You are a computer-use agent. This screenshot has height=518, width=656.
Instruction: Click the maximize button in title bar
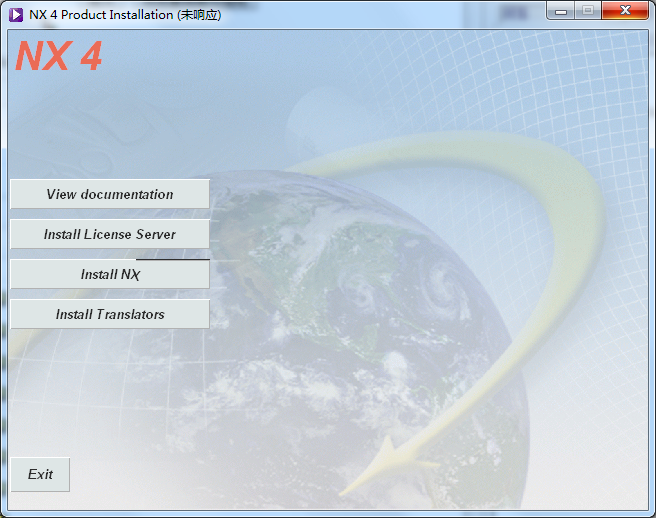588,10
